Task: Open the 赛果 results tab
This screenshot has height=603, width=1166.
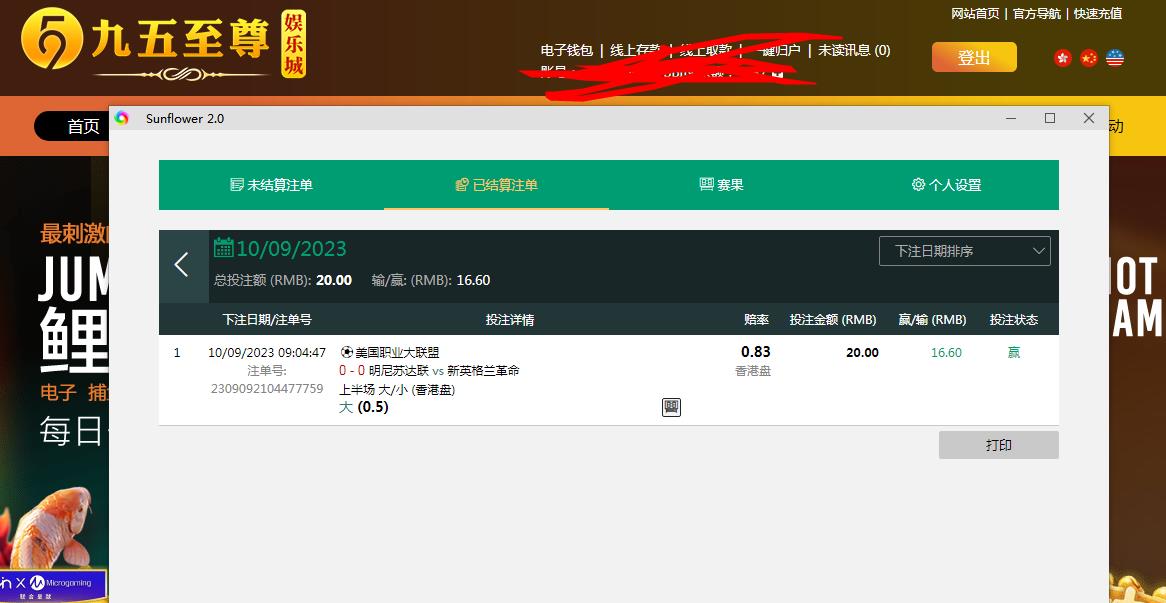Action: [721, 185]
